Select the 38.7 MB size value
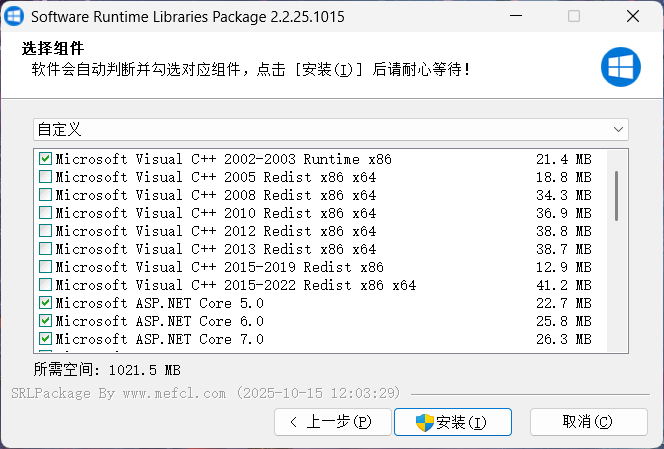The width and height of the screenshot is (664, 449). (x=564, y=249)
